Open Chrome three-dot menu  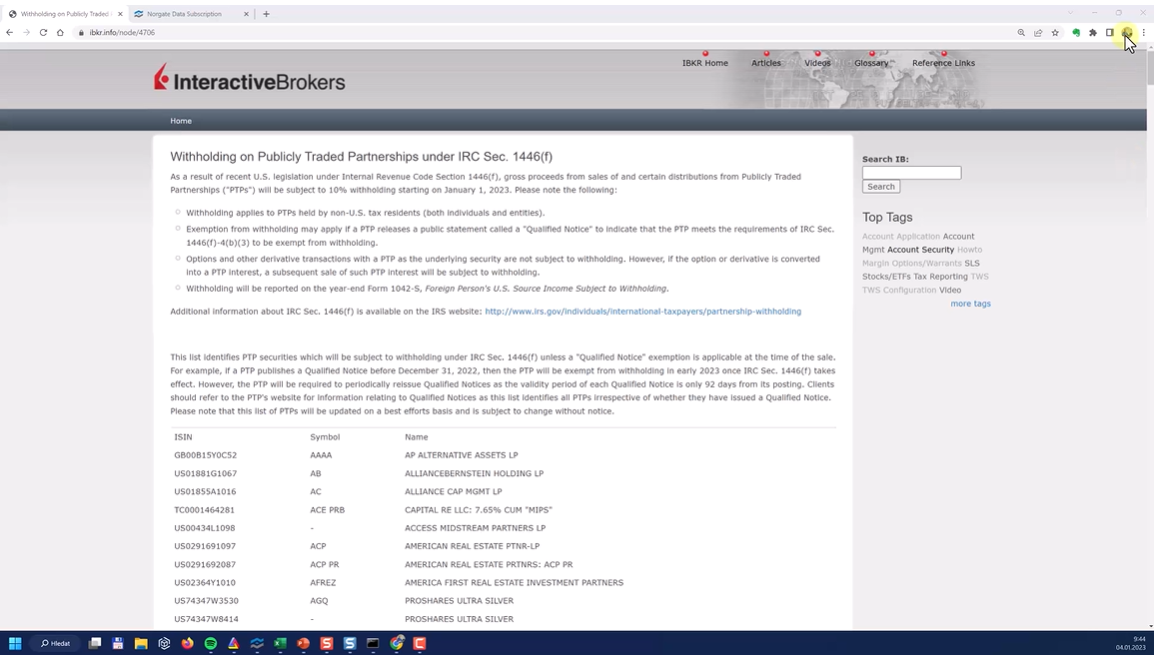(1143, 32)
